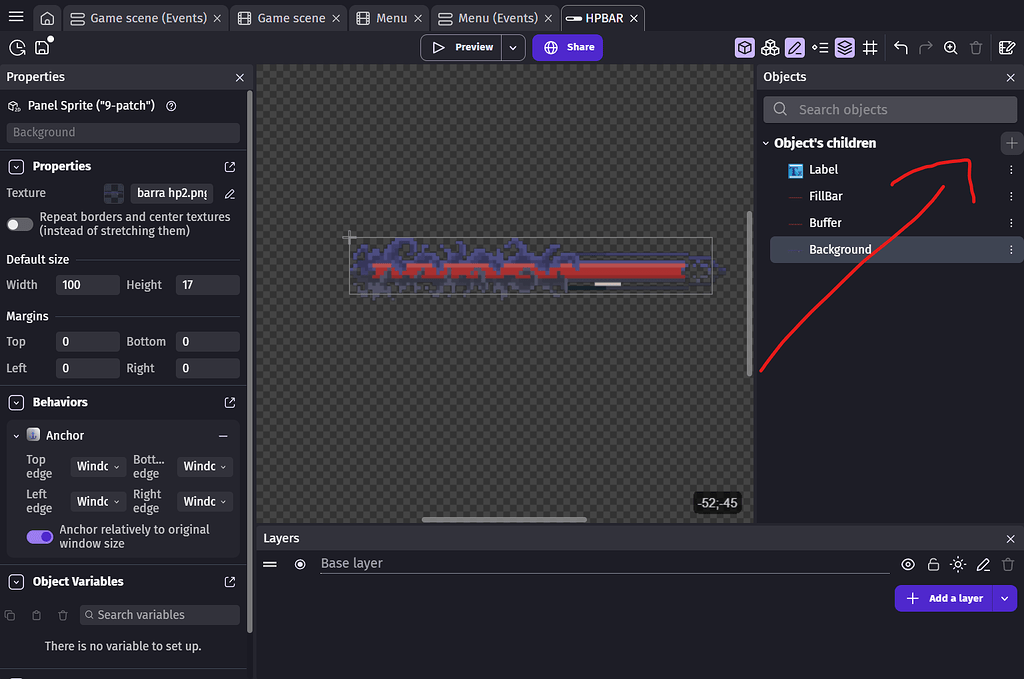Click the zoom magnifier toolbar icon
Image resolution: width=1024 pixels, height=679 pixels.
click(950, 47)
